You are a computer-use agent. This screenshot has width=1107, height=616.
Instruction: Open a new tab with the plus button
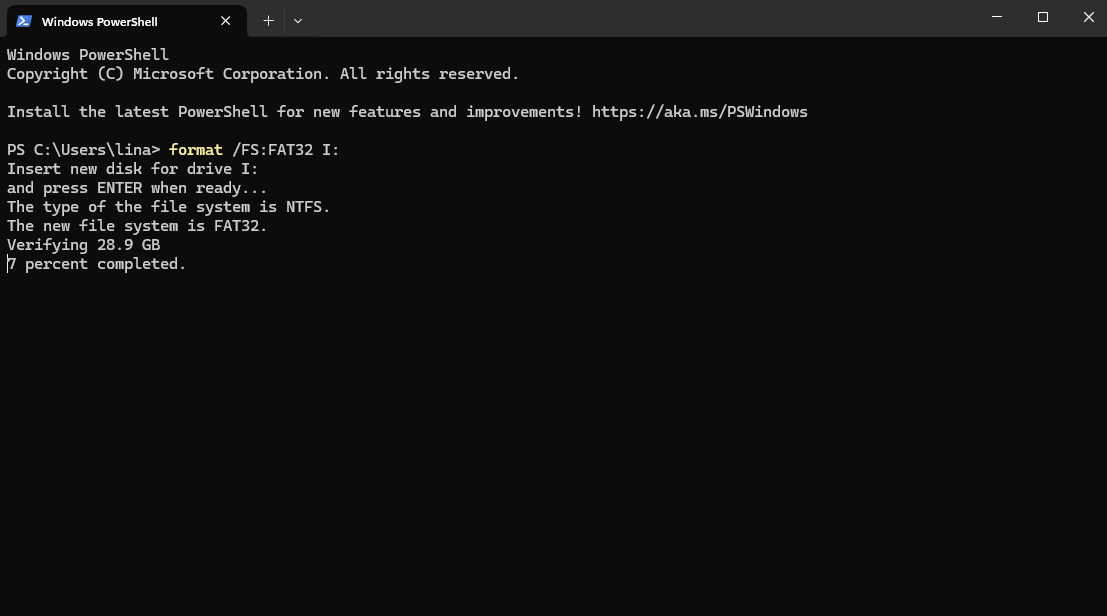point(268,20)
